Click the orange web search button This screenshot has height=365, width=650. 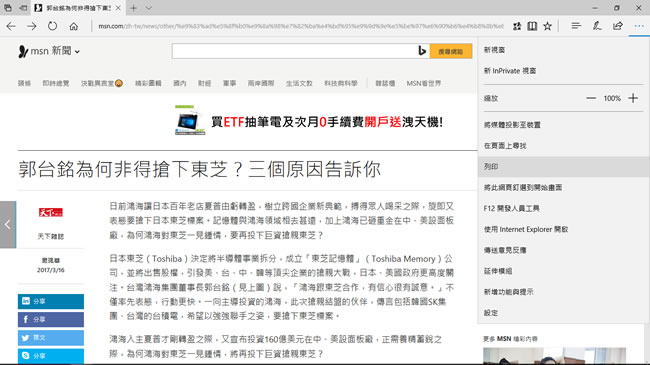coord(451,51)
